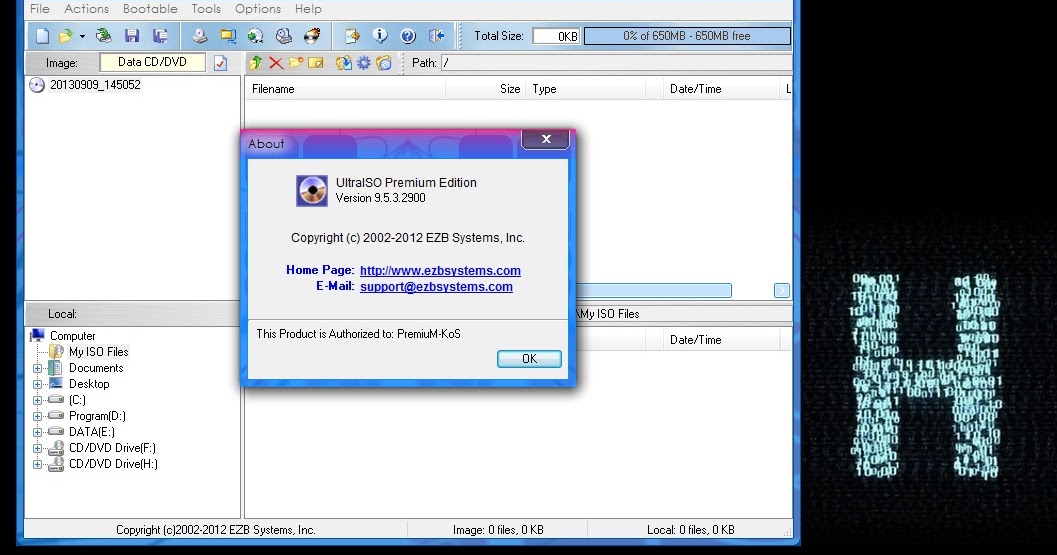Select My ISO Files folder
The image size is (1057, 555).
98,352
